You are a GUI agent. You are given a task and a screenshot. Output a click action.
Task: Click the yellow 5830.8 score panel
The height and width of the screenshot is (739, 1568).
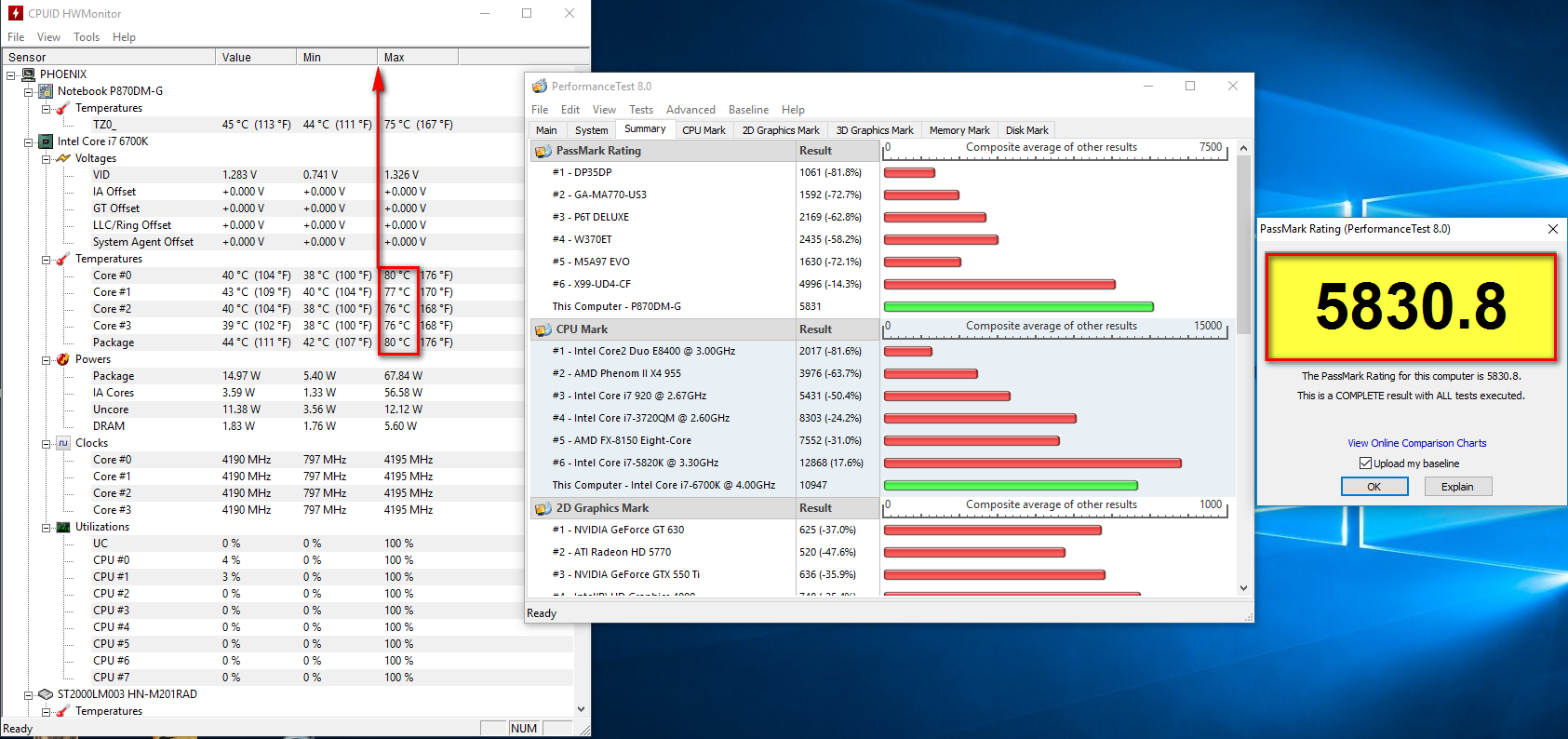1411,307
